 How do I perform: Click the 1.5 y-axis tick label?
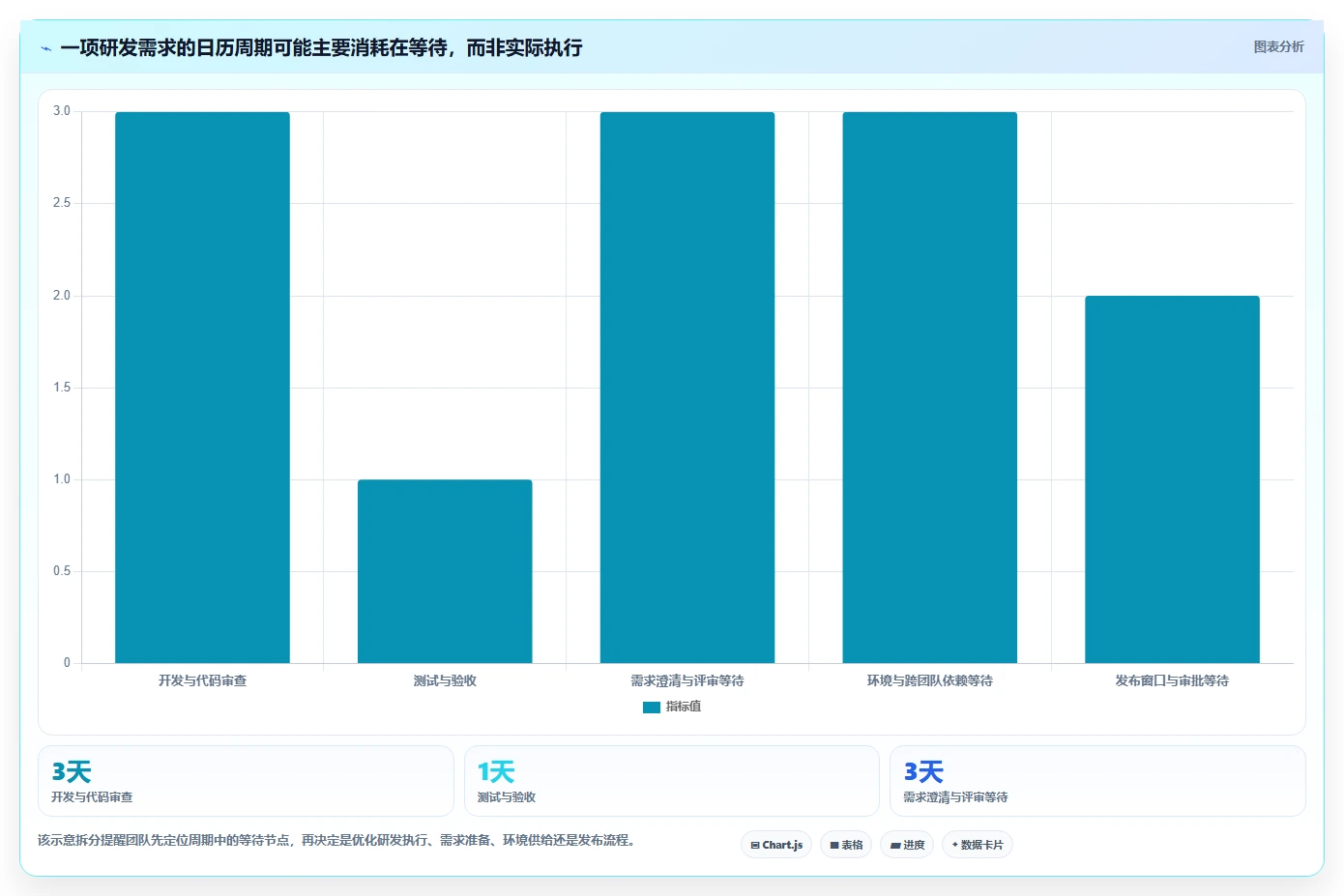pos(62,388)
